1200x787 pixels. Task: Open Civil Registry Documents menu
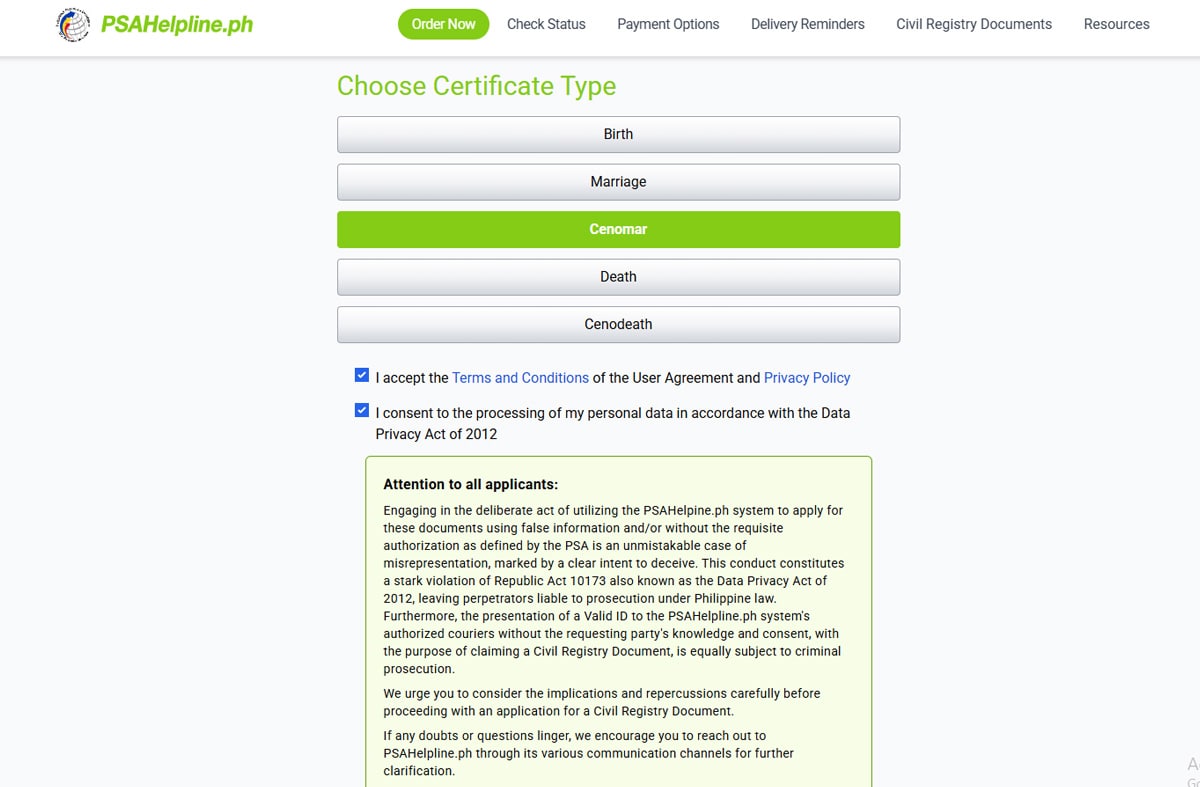click(x=974, y=24)
